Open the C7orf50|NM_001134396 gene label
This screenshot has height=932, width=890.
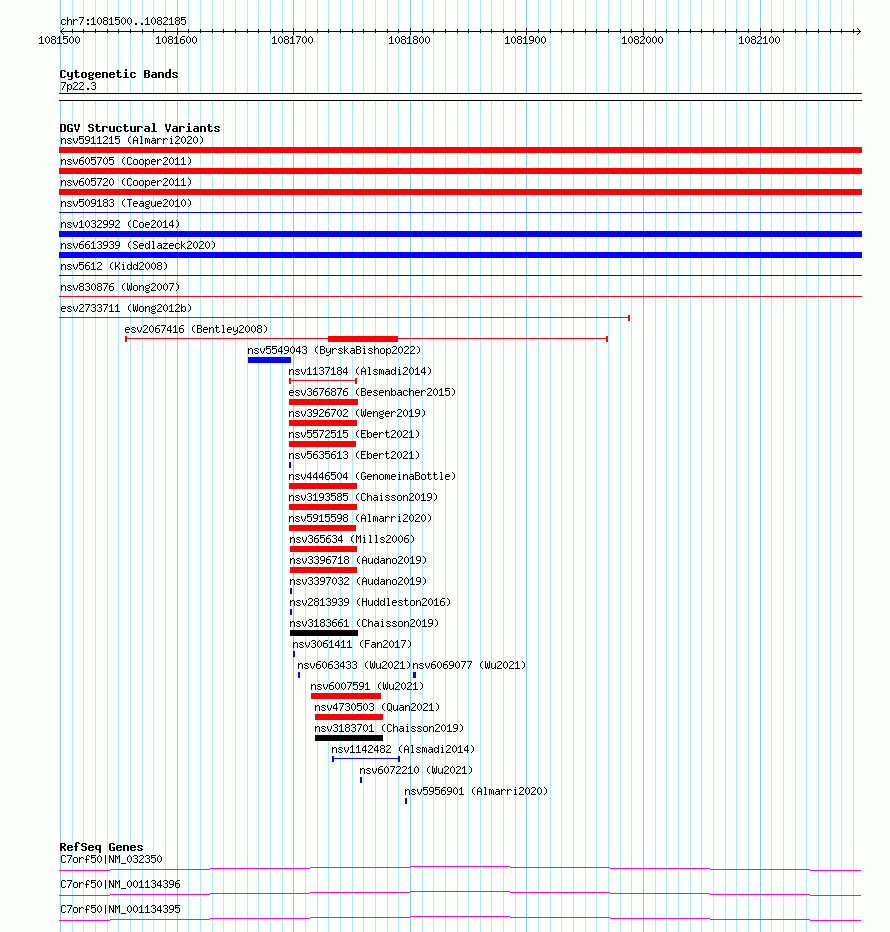pos(120,884)
